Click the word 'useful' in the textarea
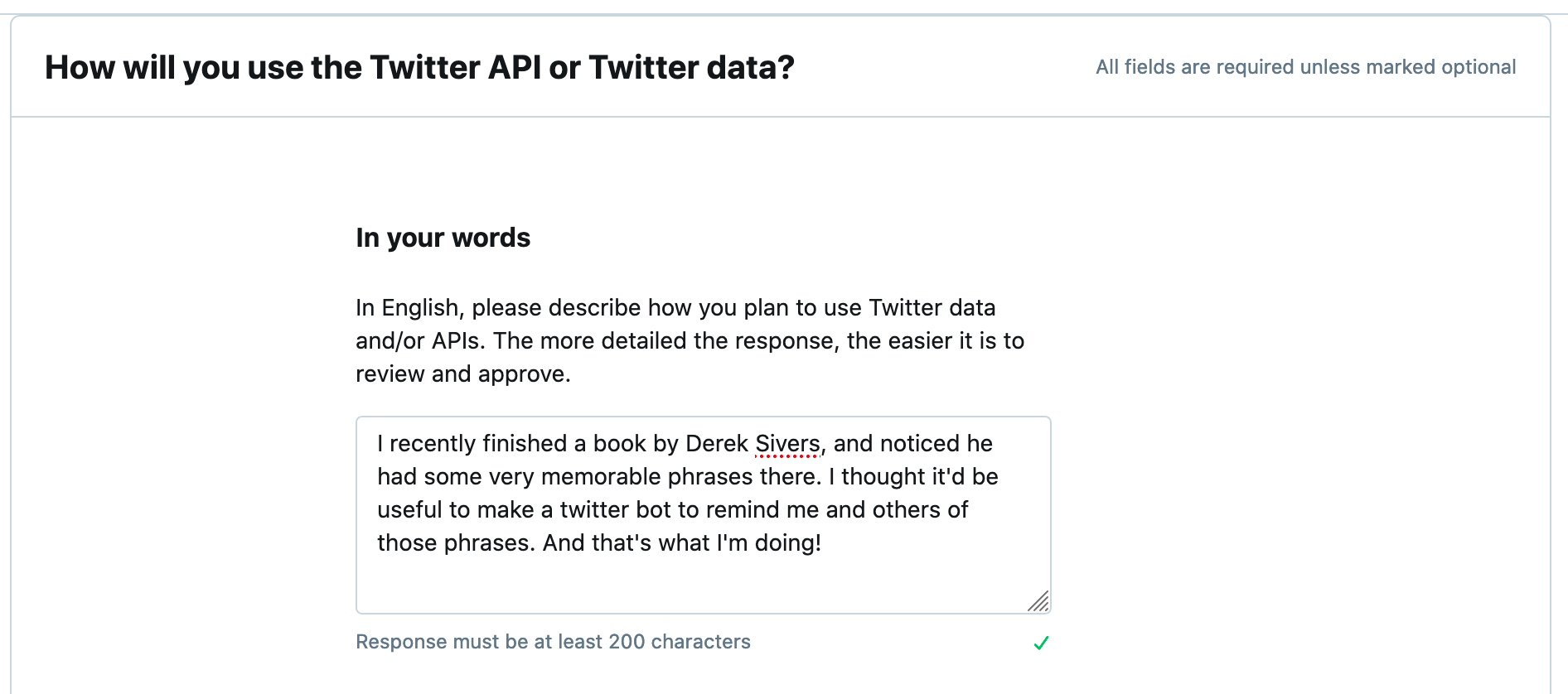This screenshot has width=1568, height=694. pos(409,510)
